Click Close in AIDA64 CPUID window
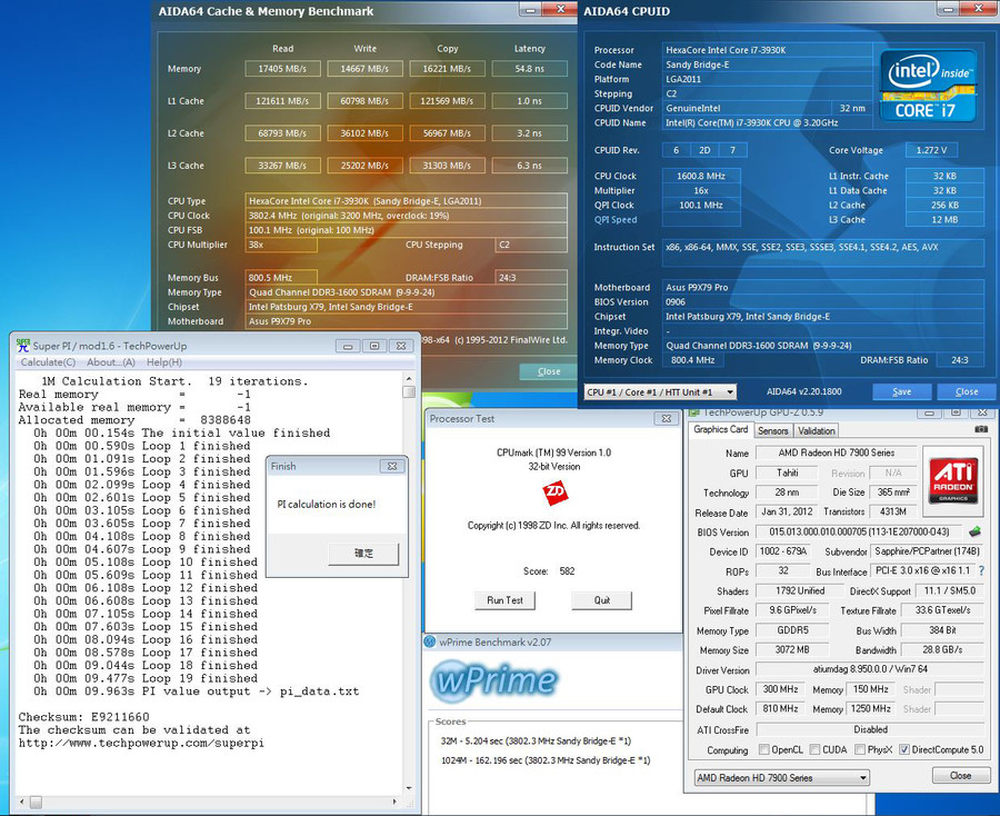The width and height of the screenshot is (1000, 816). 966,392
